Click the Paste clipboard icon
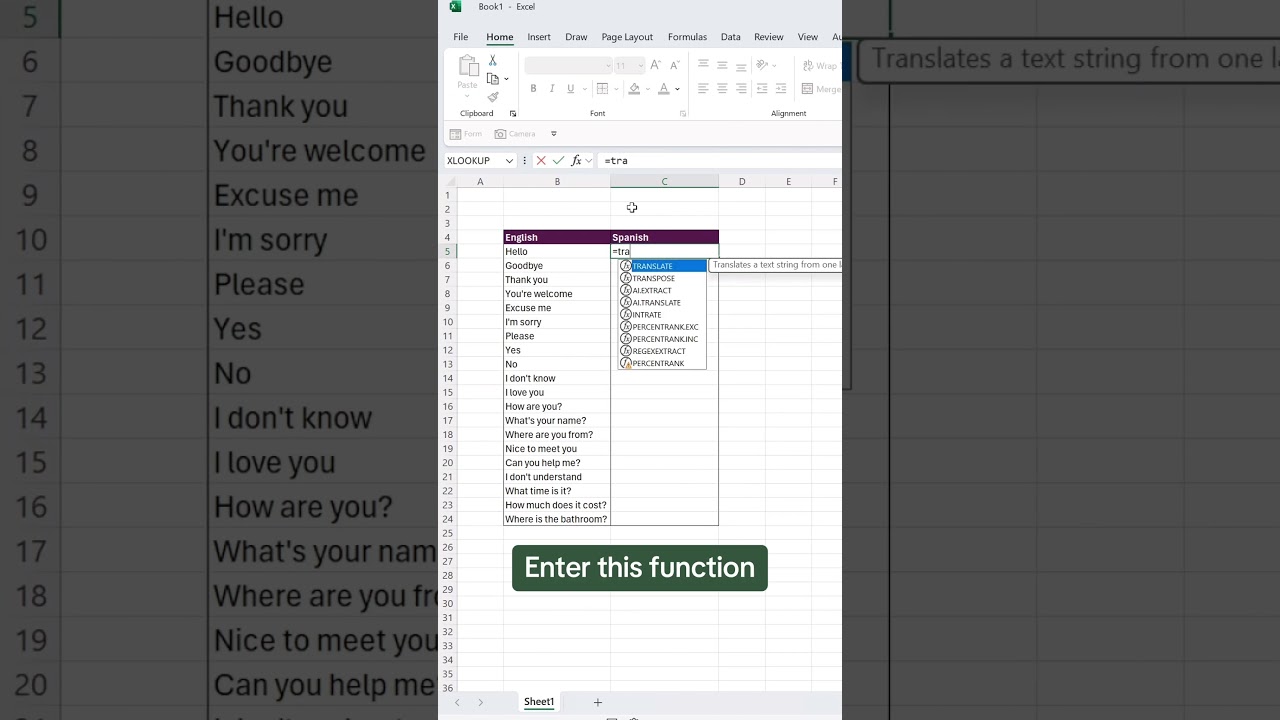The height and width of the screenshot is (720, 1280). 468,66
